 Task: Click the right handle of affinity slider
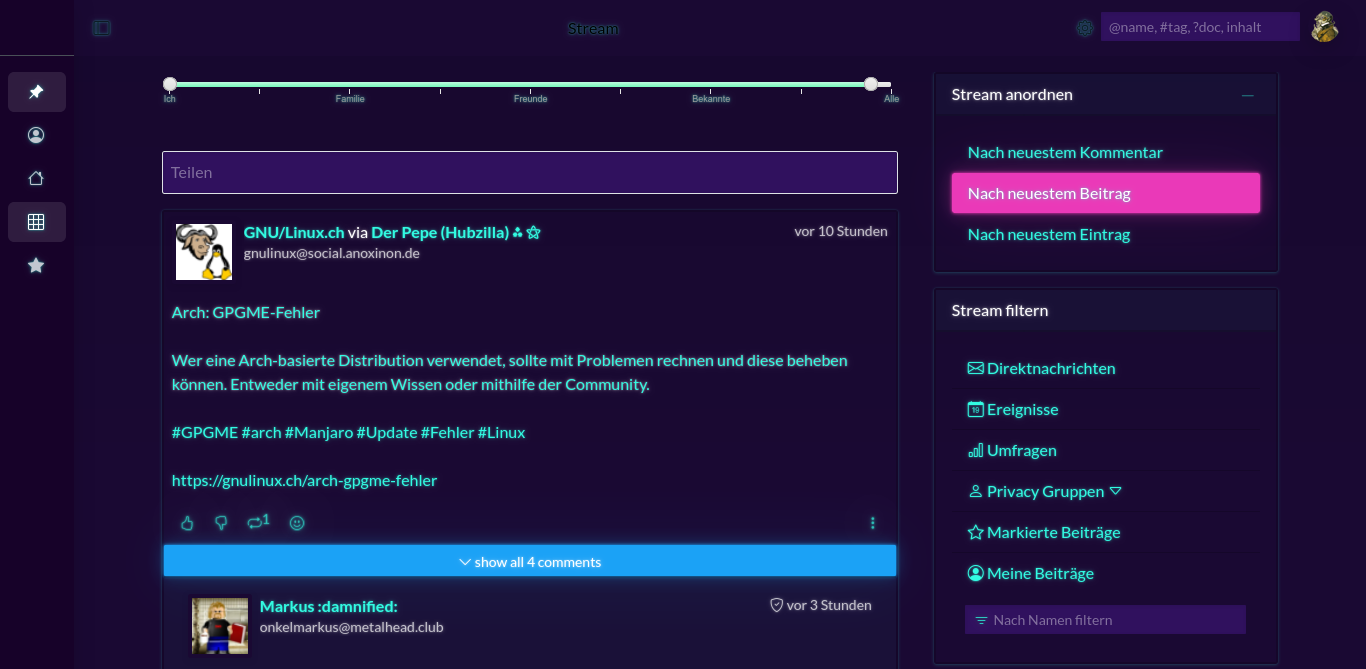click(x=871, y=84)
